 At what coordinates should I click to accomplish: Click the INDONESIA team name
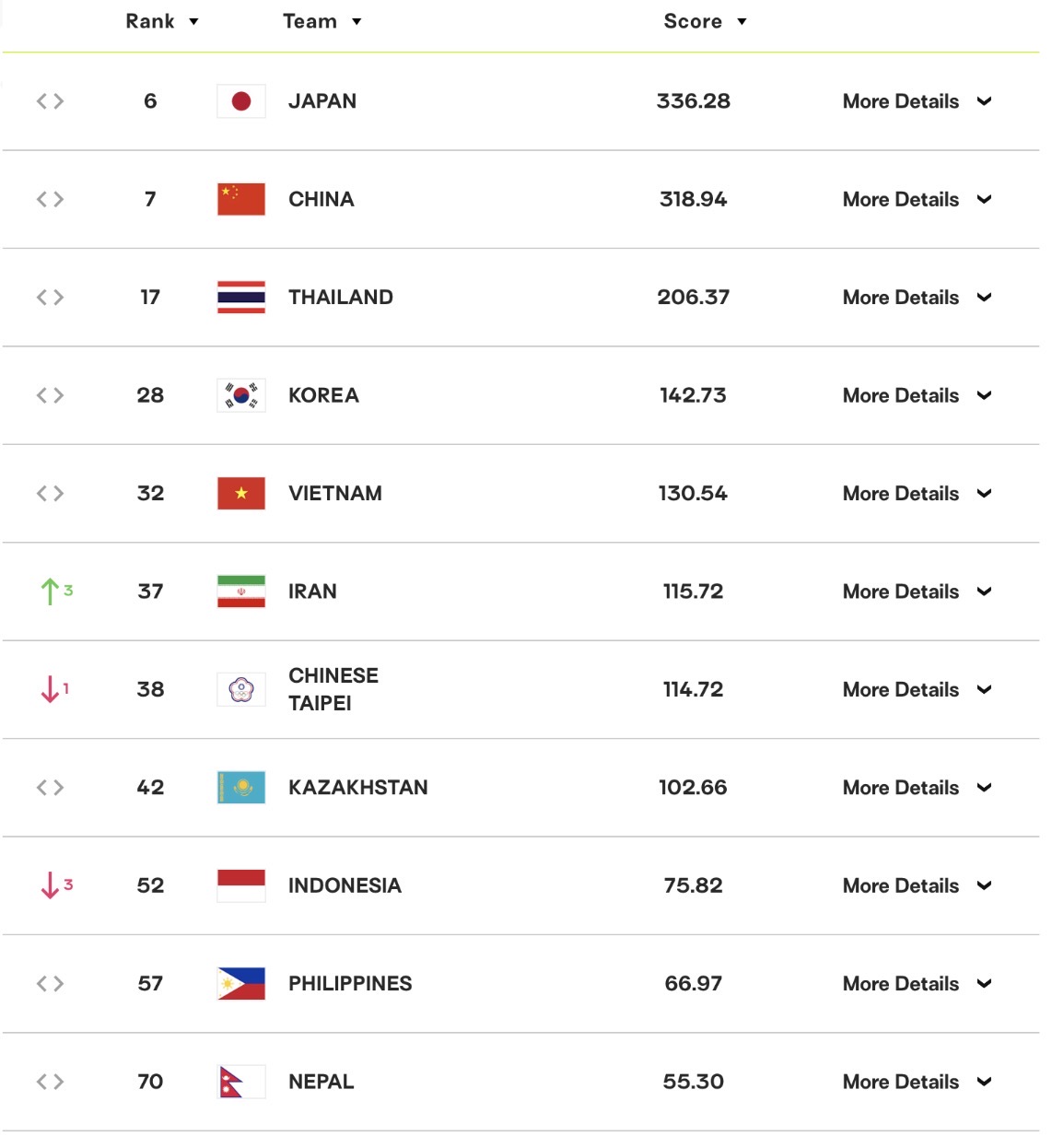coord(345,885)
